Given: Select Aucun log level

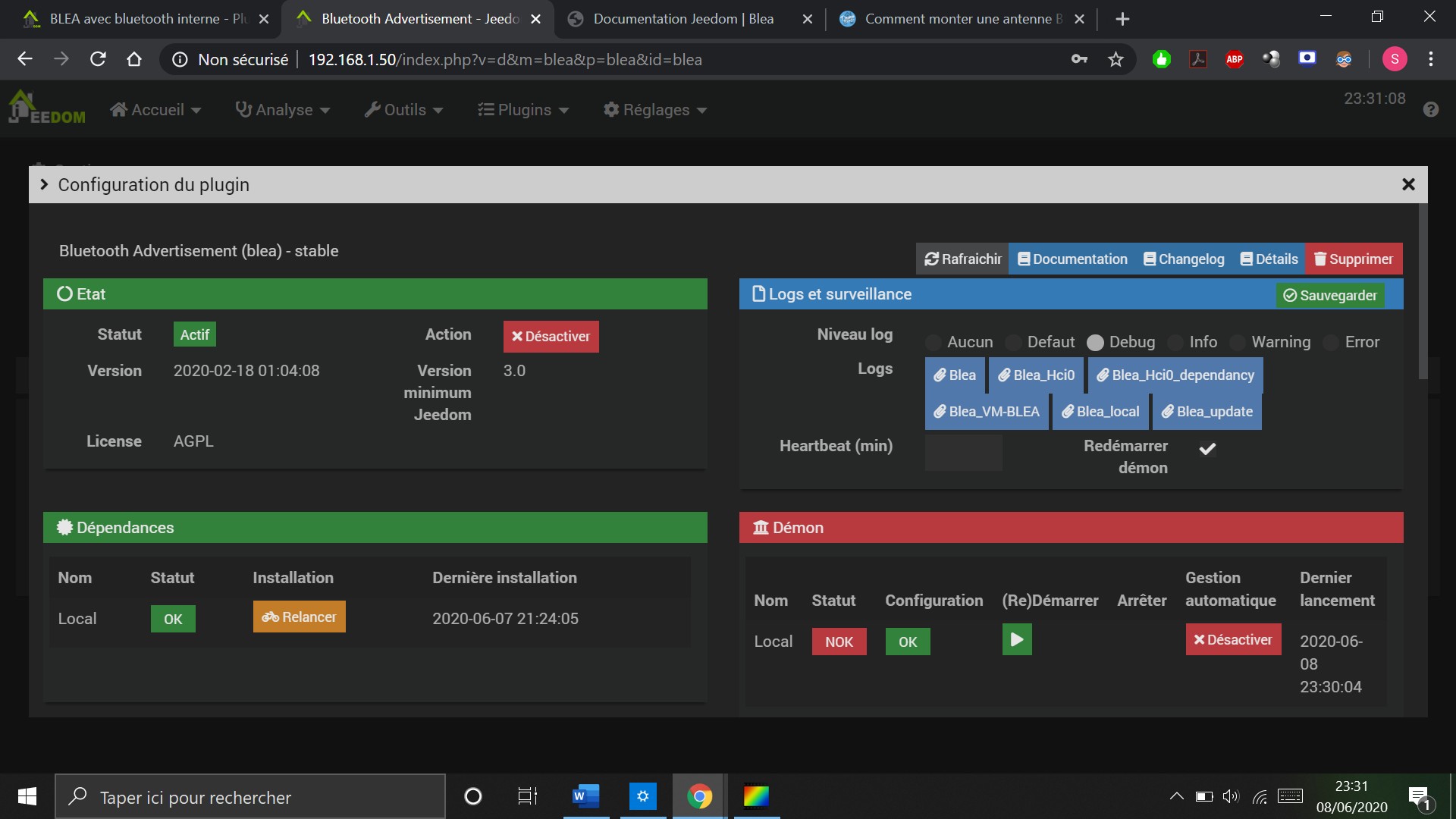Looking at the screenshot, I should pyautogui.click(x=934, y=342).
